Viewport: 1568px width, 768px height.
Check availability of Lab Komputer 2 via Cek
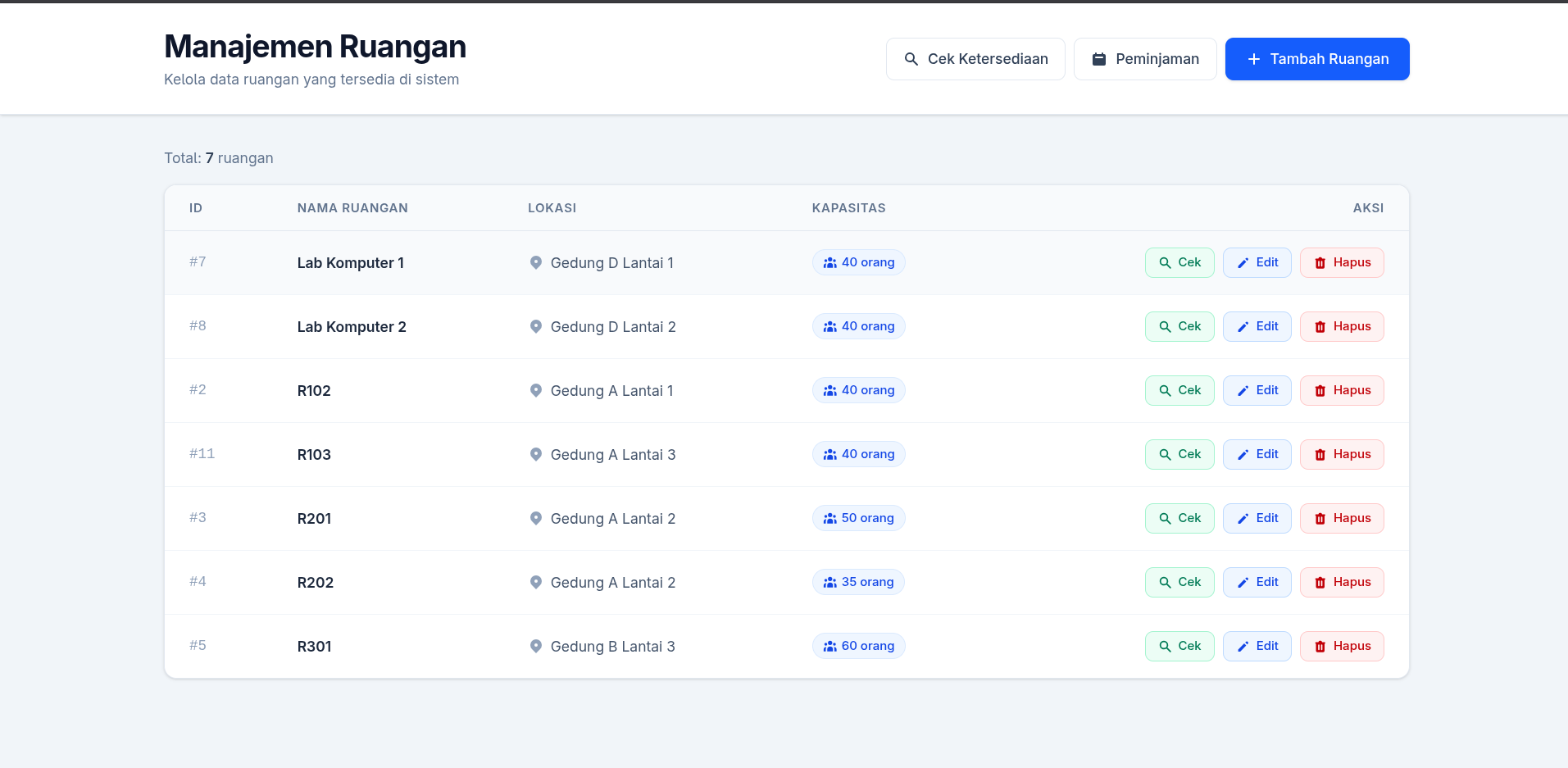tap(1179, 326)
